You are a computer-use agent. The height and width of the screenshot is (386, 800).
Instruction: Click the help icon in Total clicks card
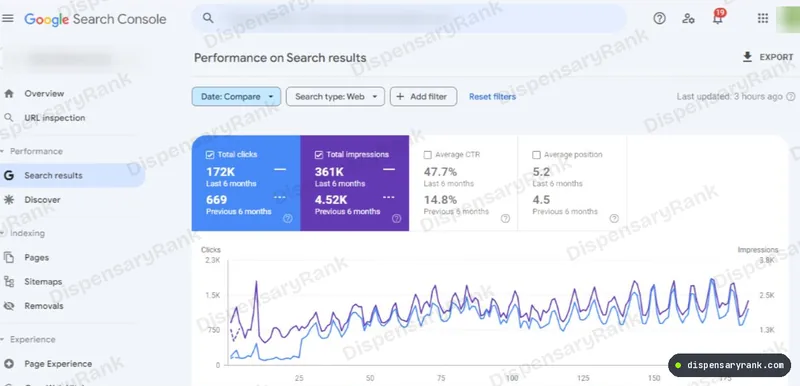288,218
